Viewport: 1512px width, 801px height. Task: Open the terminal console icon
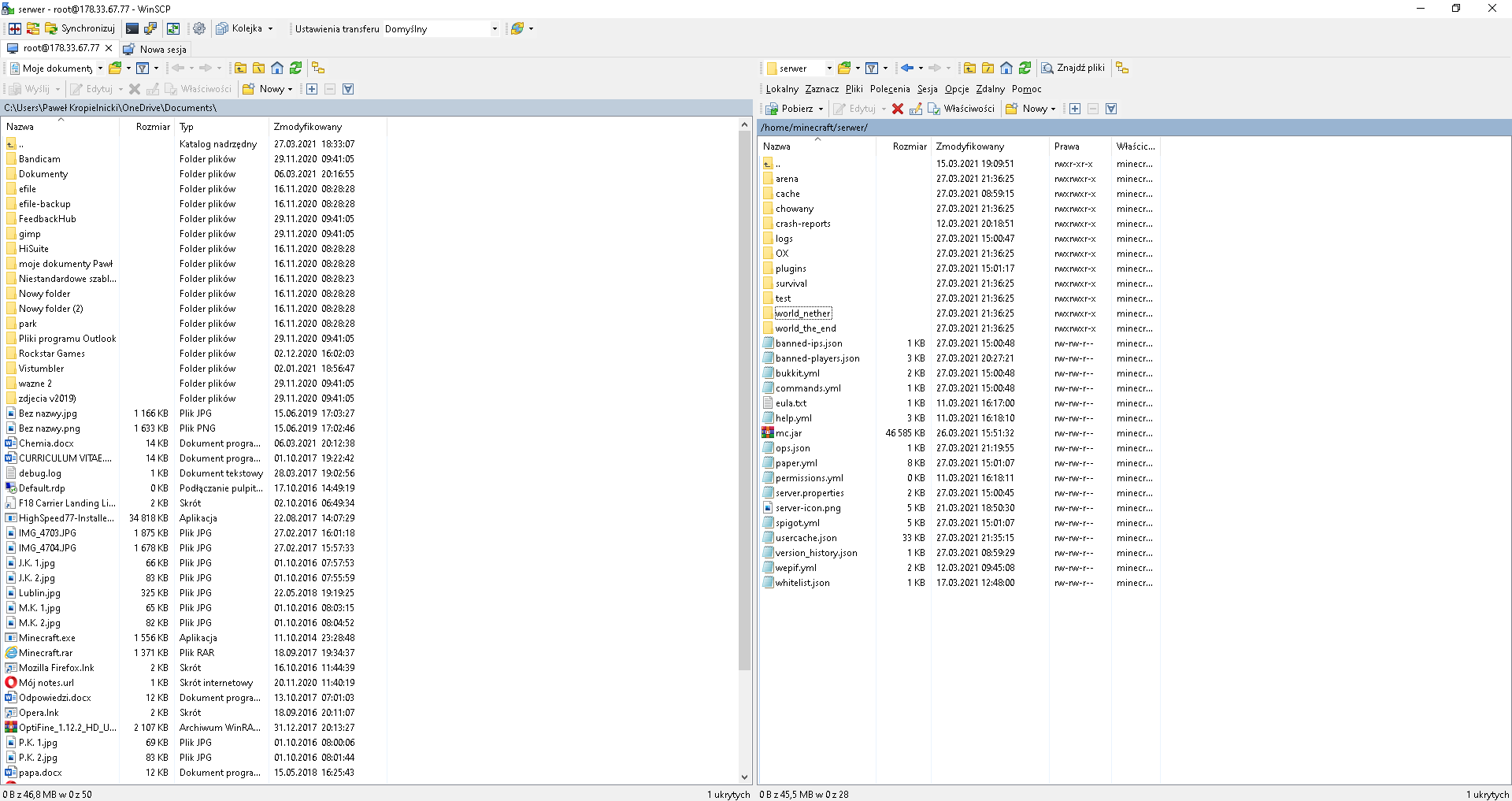[132, 29]
